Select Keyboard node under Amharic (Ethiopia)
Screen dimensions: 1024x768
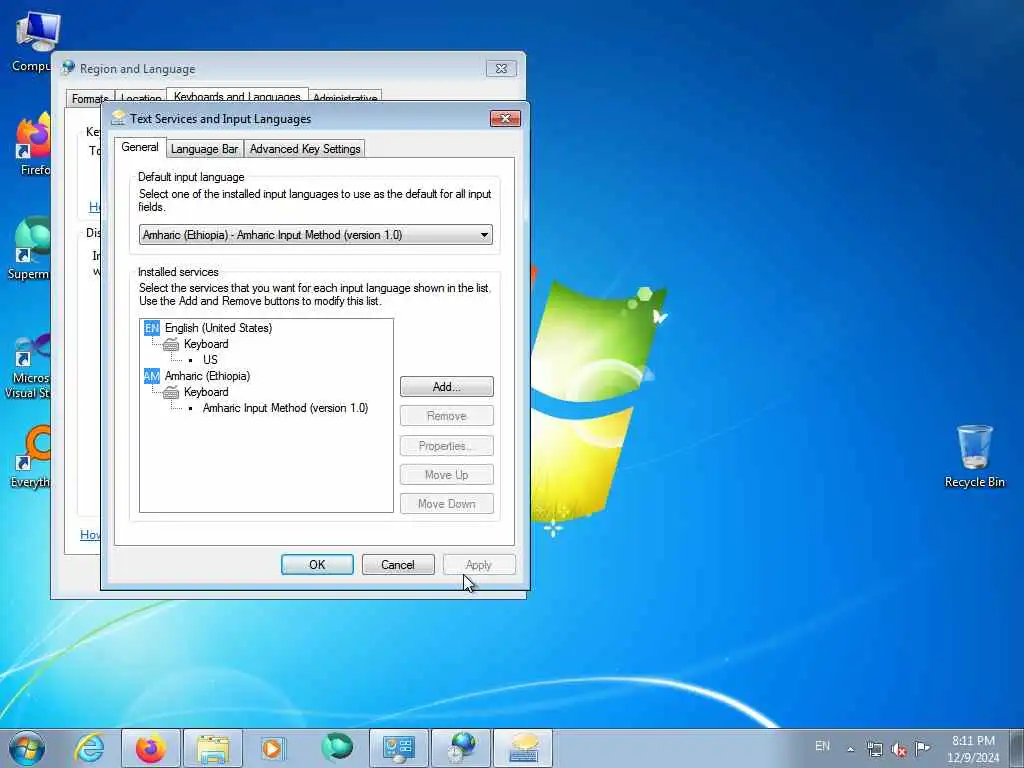point(206,392)
